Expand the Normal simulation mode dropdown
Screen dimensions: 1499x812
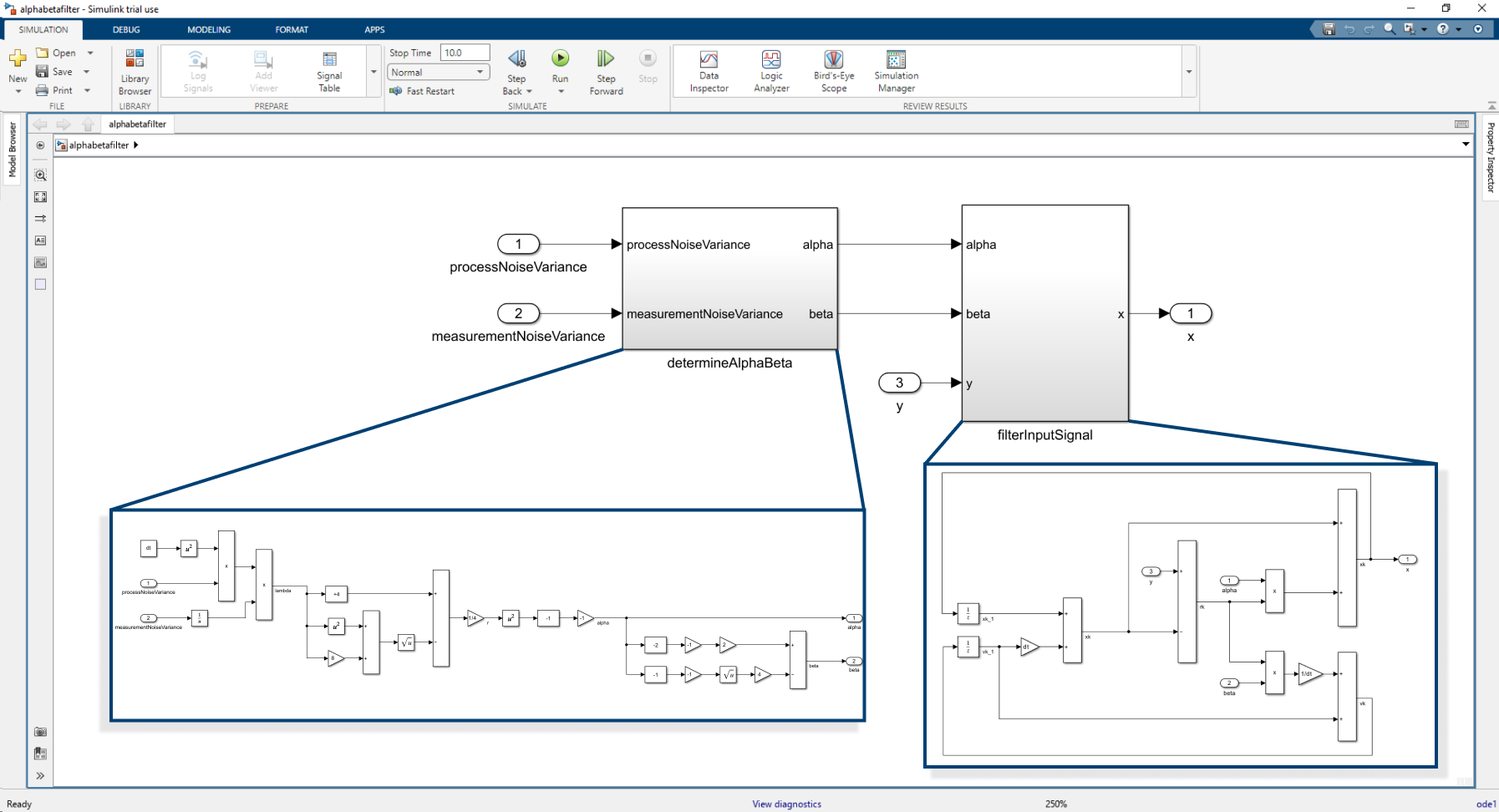[439, 73]
